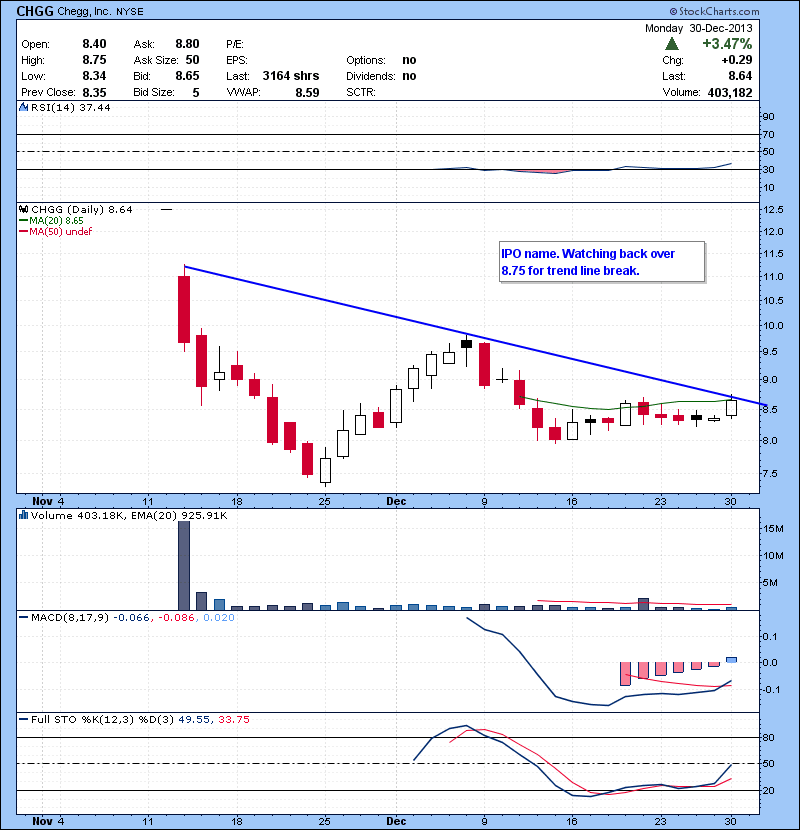800x830 pixels.
Task: Click the Dividends: no field
Action: click(381, 76)
